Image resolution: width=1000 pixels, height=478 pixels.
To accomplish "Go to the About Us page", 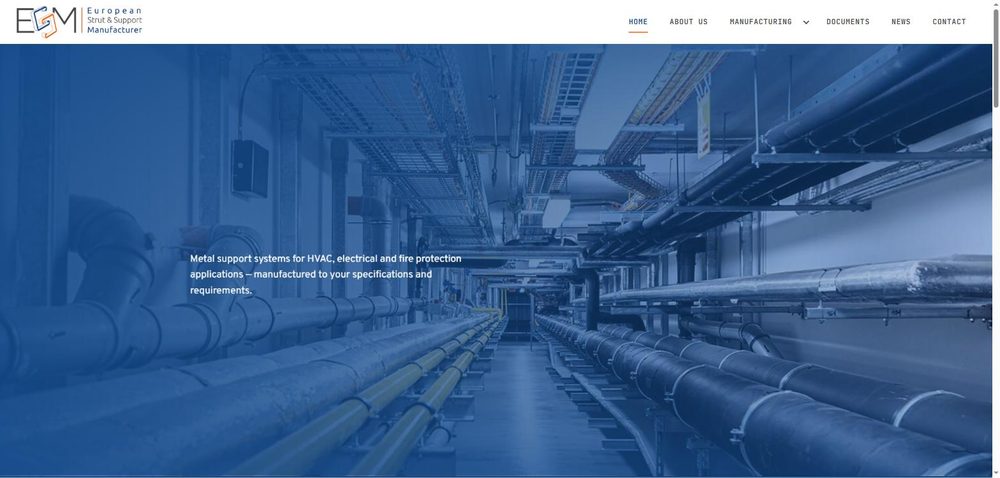I will click(688, 22).
